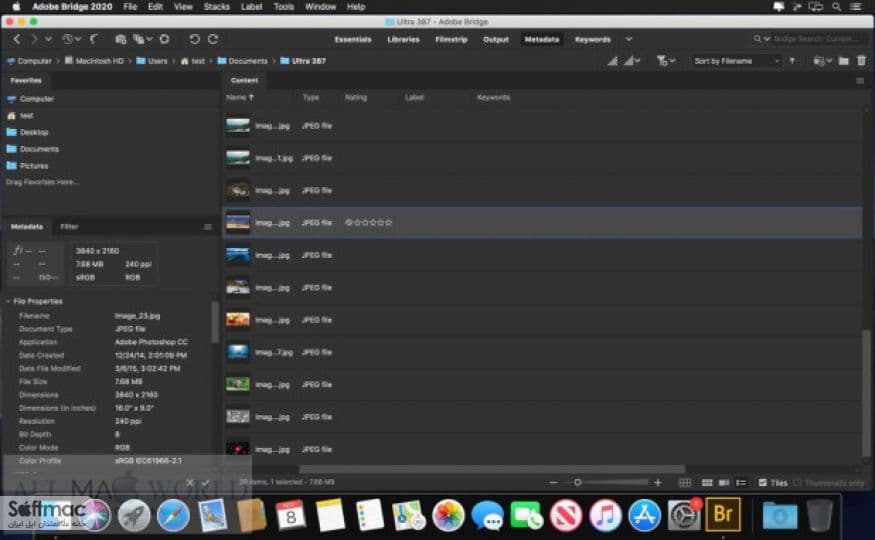Open in Camera Raw icon
This screenshot has width=875, height=540.
165,39
